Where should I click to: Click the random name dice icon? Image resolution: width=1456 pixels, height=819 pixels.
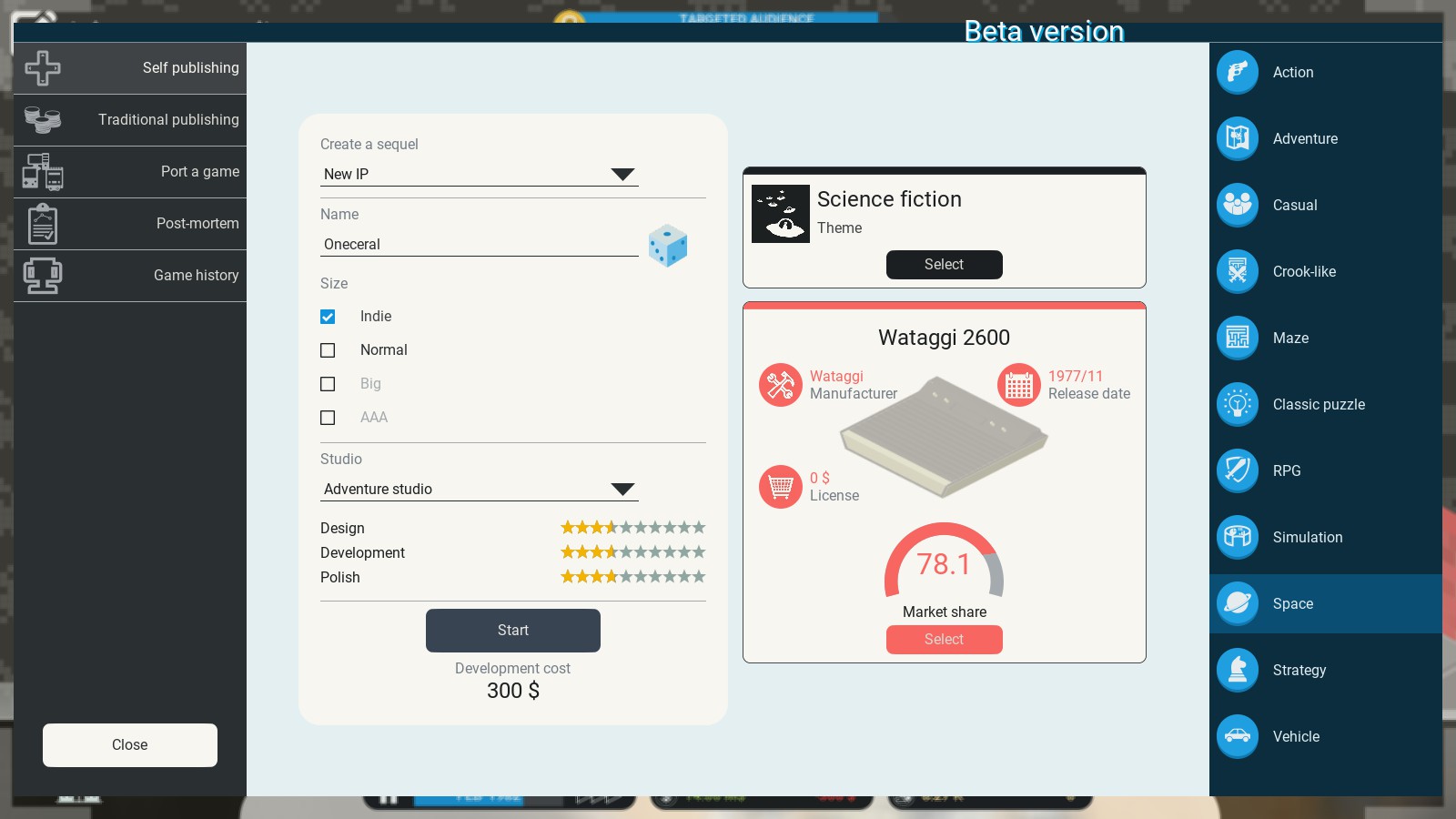click(x=667, y=246)
